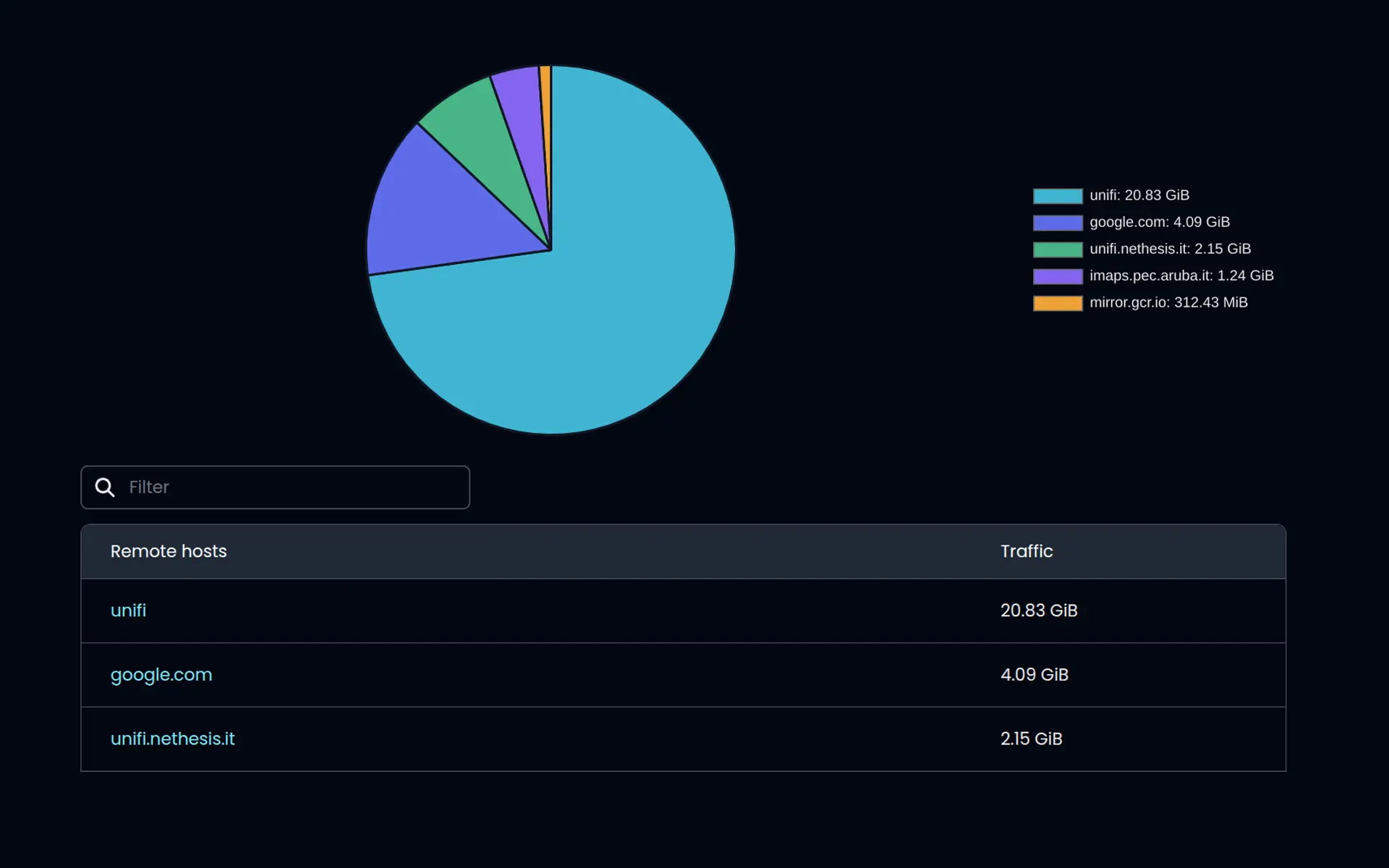Select the 20.83 GiB traffic cell
The width and height of the screenshot is (1389, 868).
tap(1039, 610)
